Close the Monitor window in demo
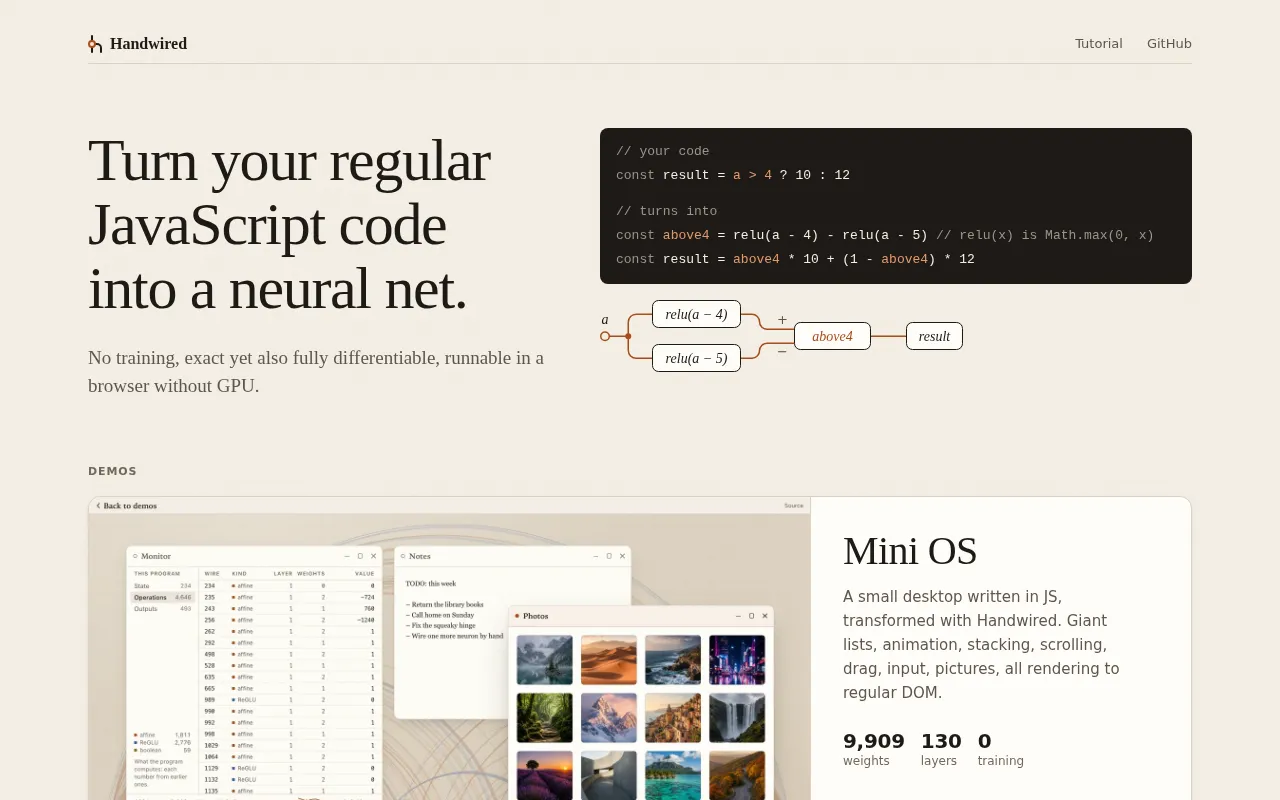Viewport: 1280px width, 800px height. click(x=373, y=556)
